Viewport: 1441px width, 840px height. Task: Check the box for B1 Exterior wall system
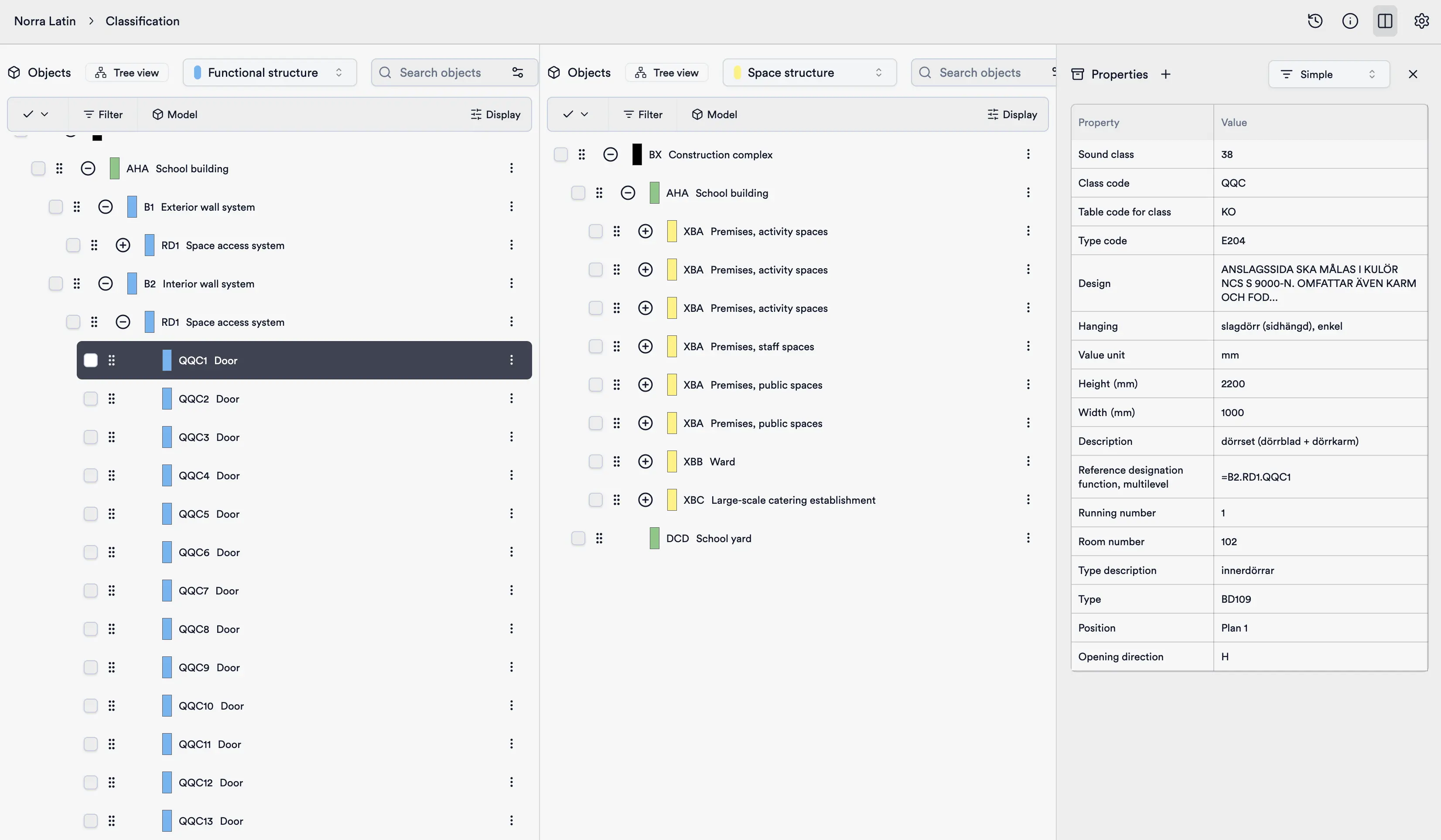pos(55,206)
